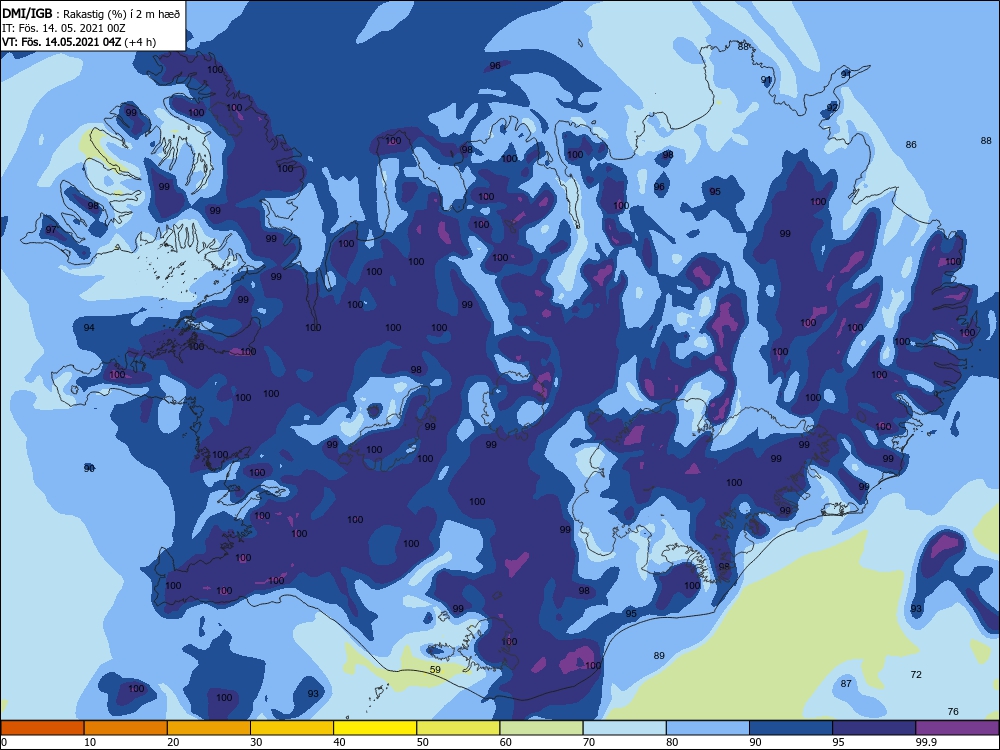Click the '89' humidity value off the coast
Viewport: 1000px width, 750px height.
point(659,655)
